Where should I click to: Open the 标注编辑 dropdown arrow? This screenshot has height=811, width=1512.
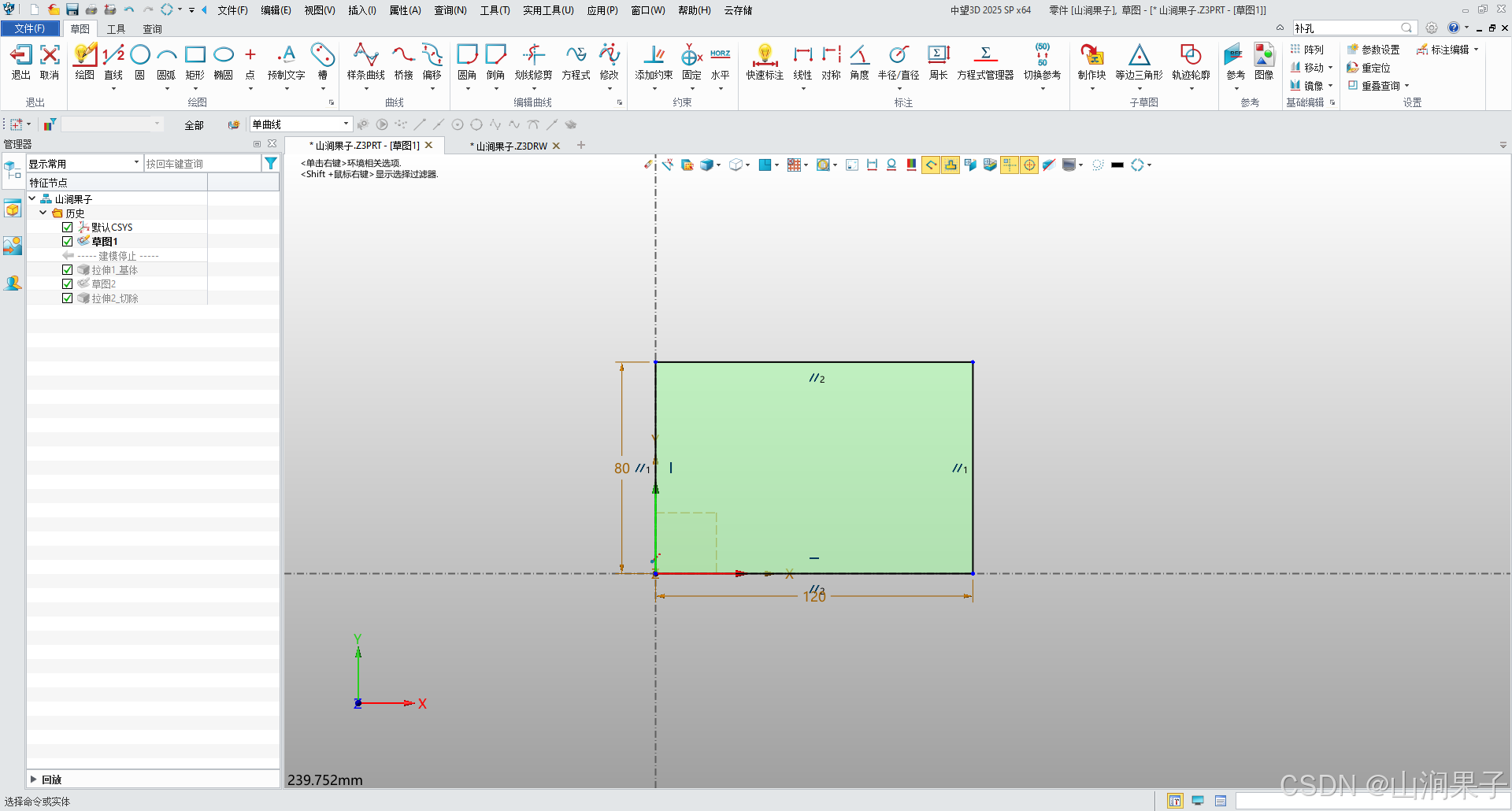tap(1476, 49)
